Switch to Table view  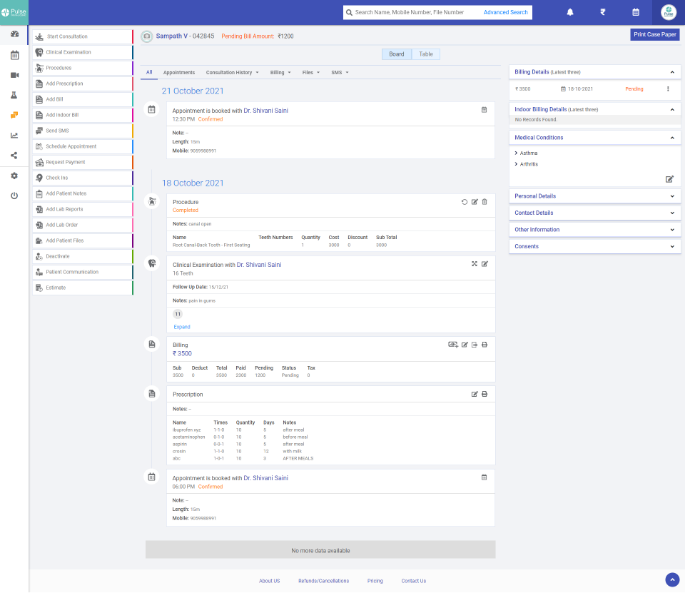(426, 54)
